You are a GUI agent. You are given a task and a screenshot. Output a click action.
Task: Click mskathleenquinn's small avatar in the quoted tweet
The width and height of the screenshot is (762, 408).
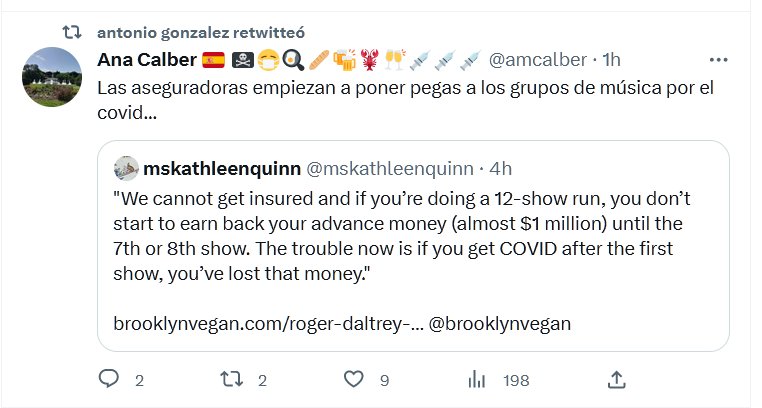tap(125, 166)
